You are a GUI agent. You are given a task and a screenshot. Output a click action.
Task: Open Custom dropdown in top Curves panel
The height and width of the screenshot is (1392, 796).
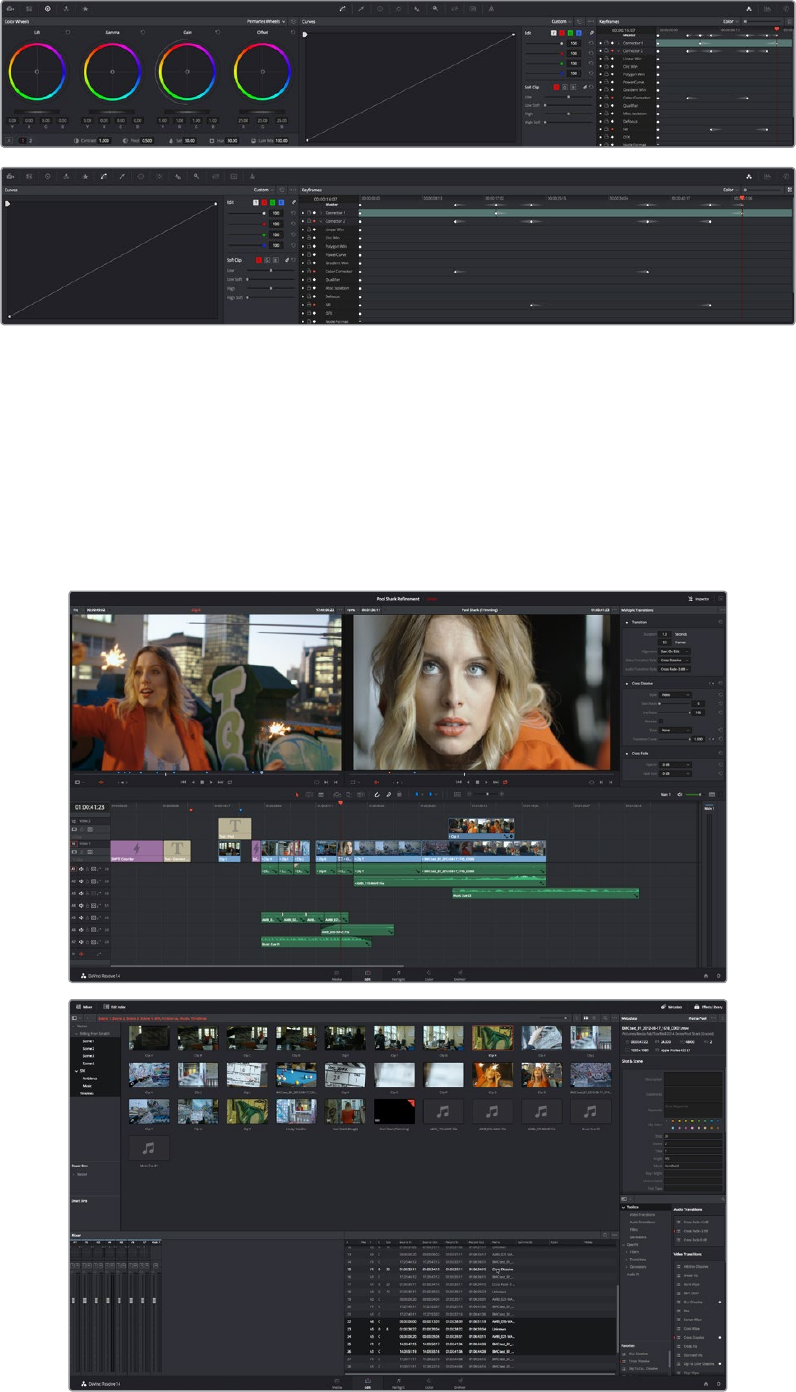(x=562, y=21)
